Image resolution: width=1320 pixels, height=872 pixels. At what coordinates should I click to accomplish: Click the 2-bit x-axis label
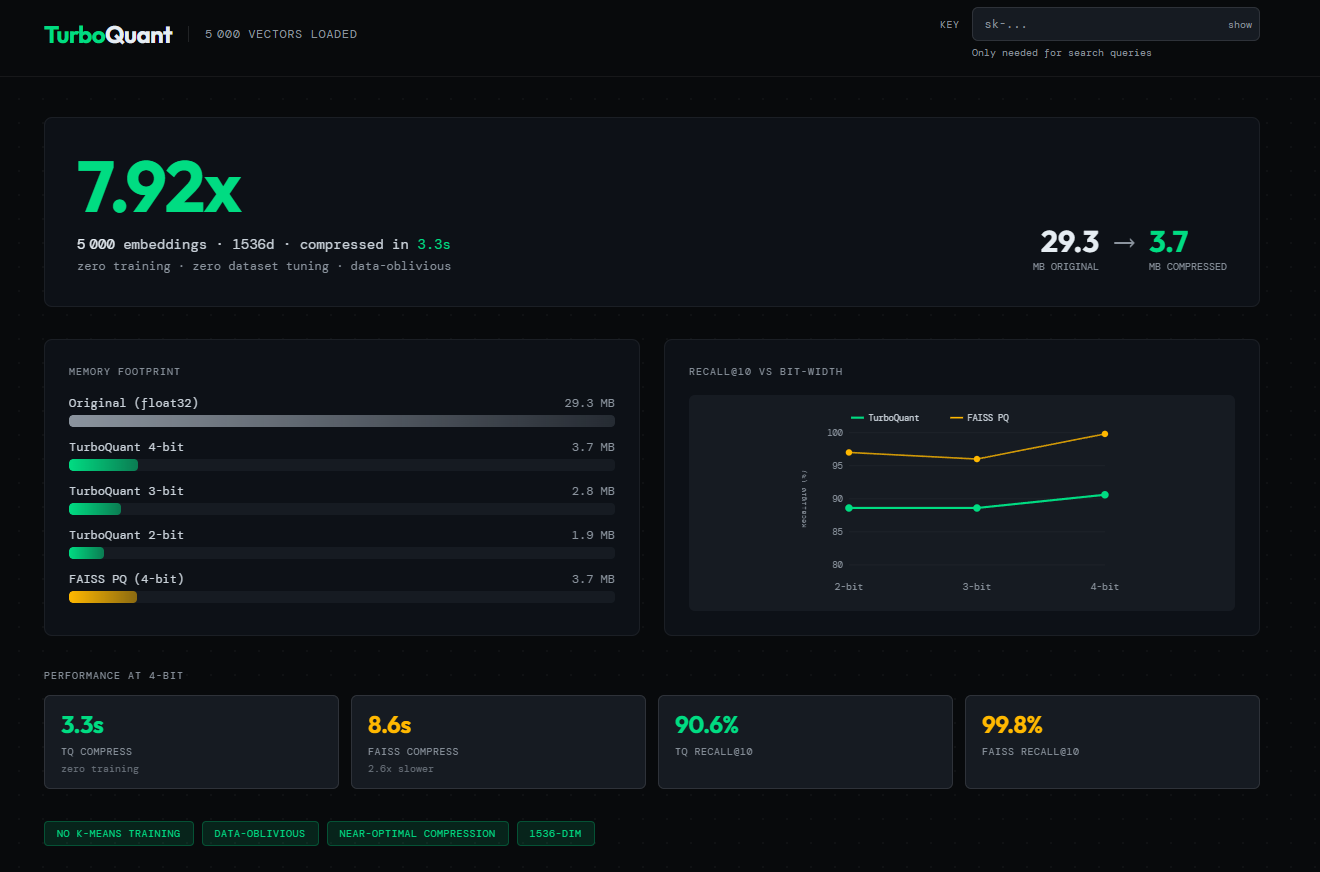point(849,587)
